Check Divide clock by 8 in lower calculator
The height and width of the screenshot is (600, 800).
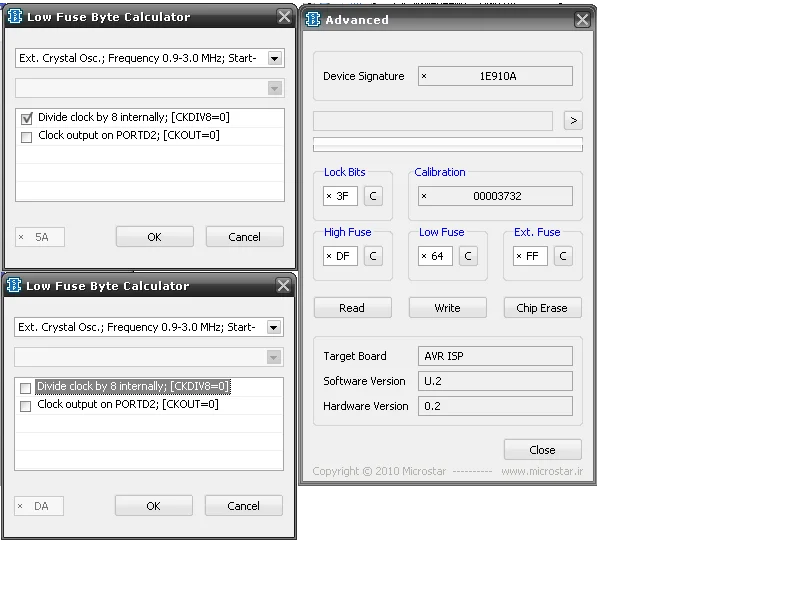click(26, 388)
